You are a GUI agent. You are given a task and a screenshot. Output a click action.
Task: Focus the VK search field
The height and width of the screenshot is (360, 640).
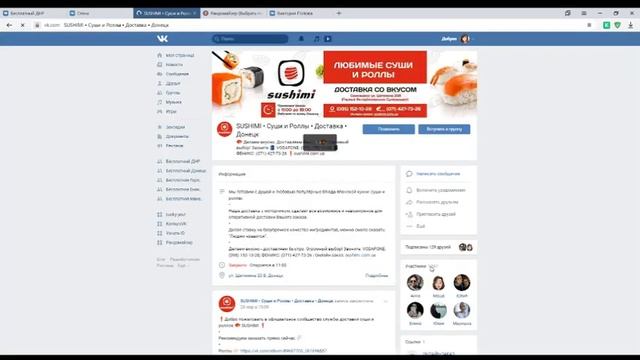point(250,39)
